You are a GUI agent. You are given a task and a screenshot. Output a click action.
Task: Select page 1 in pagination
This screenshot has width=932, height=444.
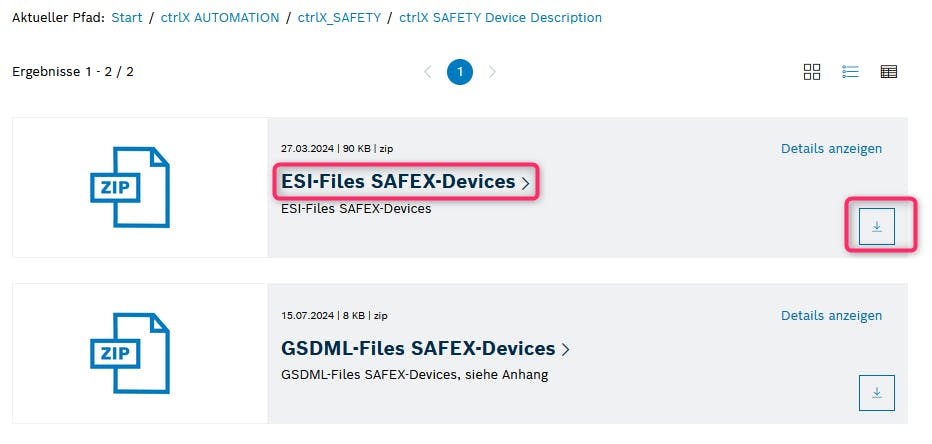coord(460,72)
